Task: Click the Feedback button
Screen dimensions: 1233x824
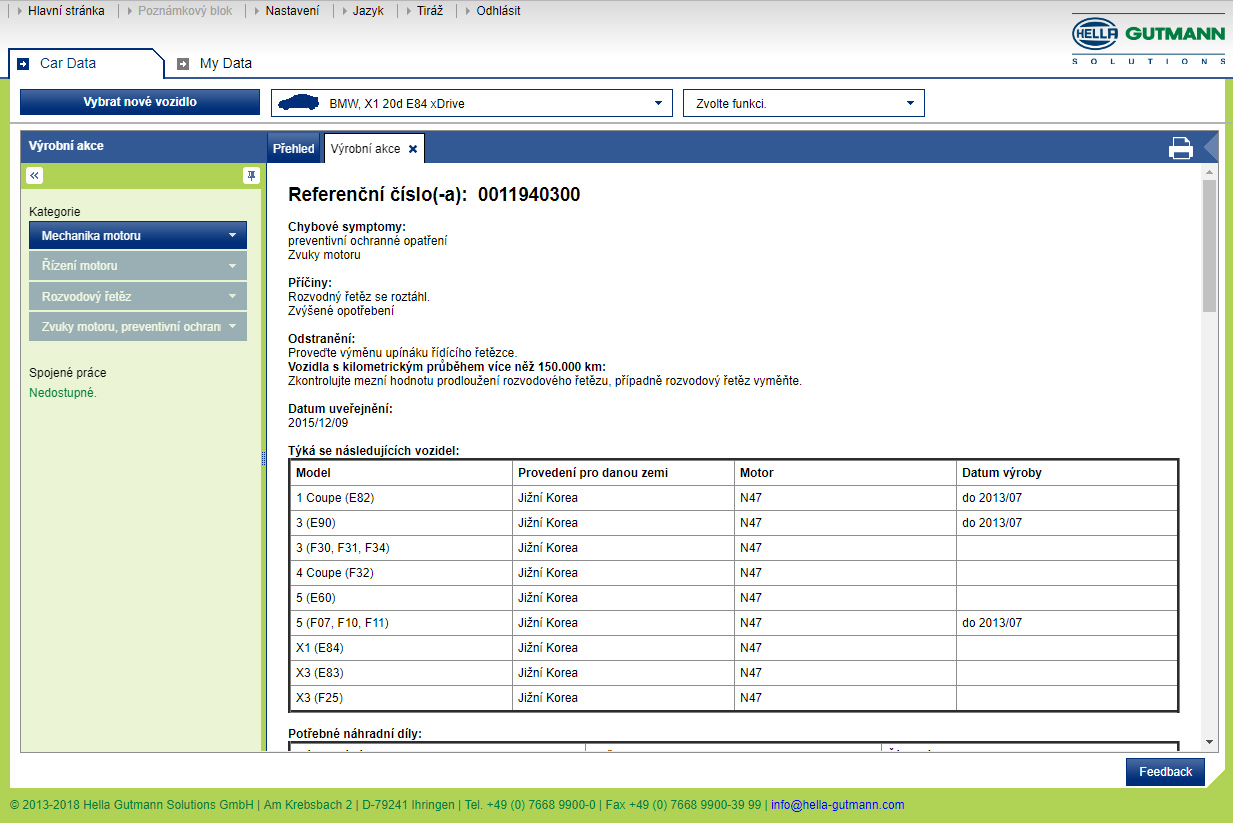Action: [x=1165, y=772]
